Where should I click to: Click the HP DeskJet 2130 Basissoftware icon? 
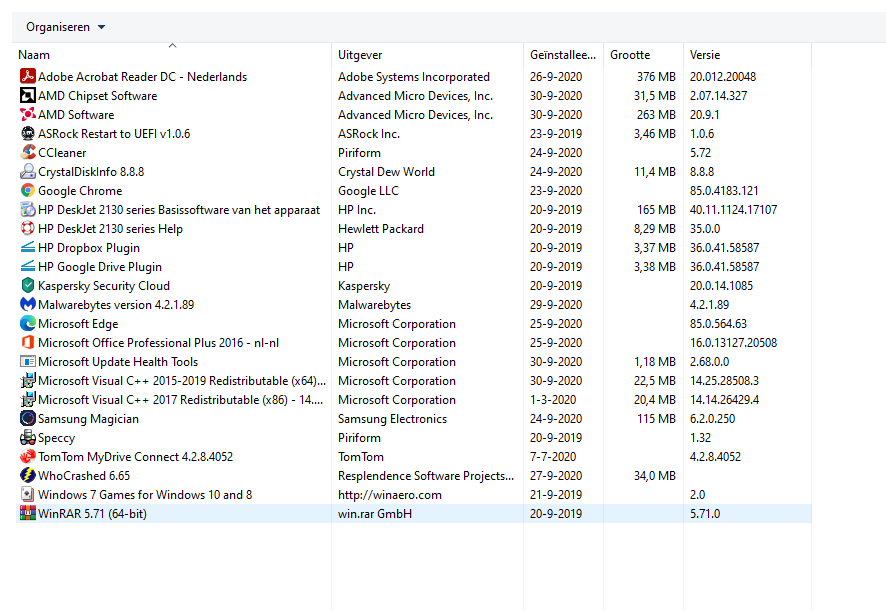click(28, 210)
